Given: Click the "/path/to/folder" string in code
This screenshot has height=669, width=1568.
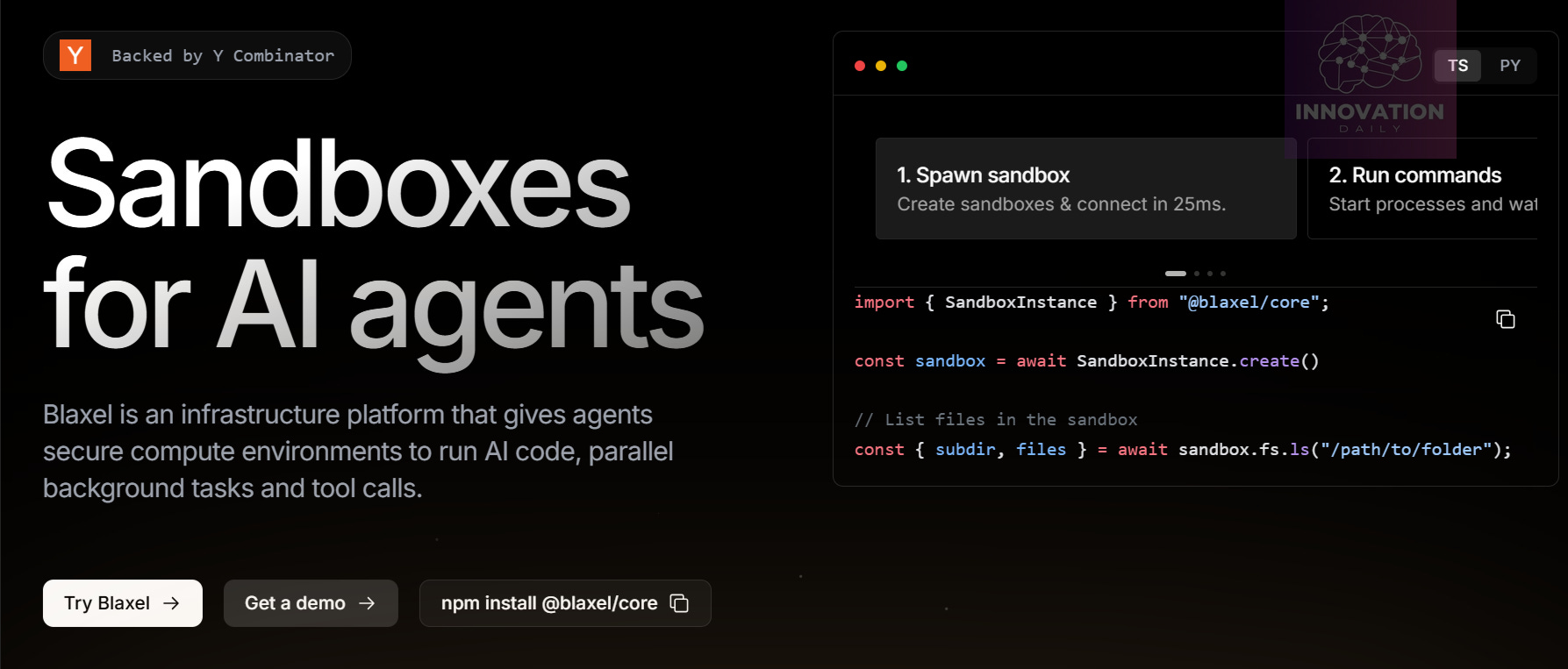Looking at the screenshot, I should coord(1407,450).
